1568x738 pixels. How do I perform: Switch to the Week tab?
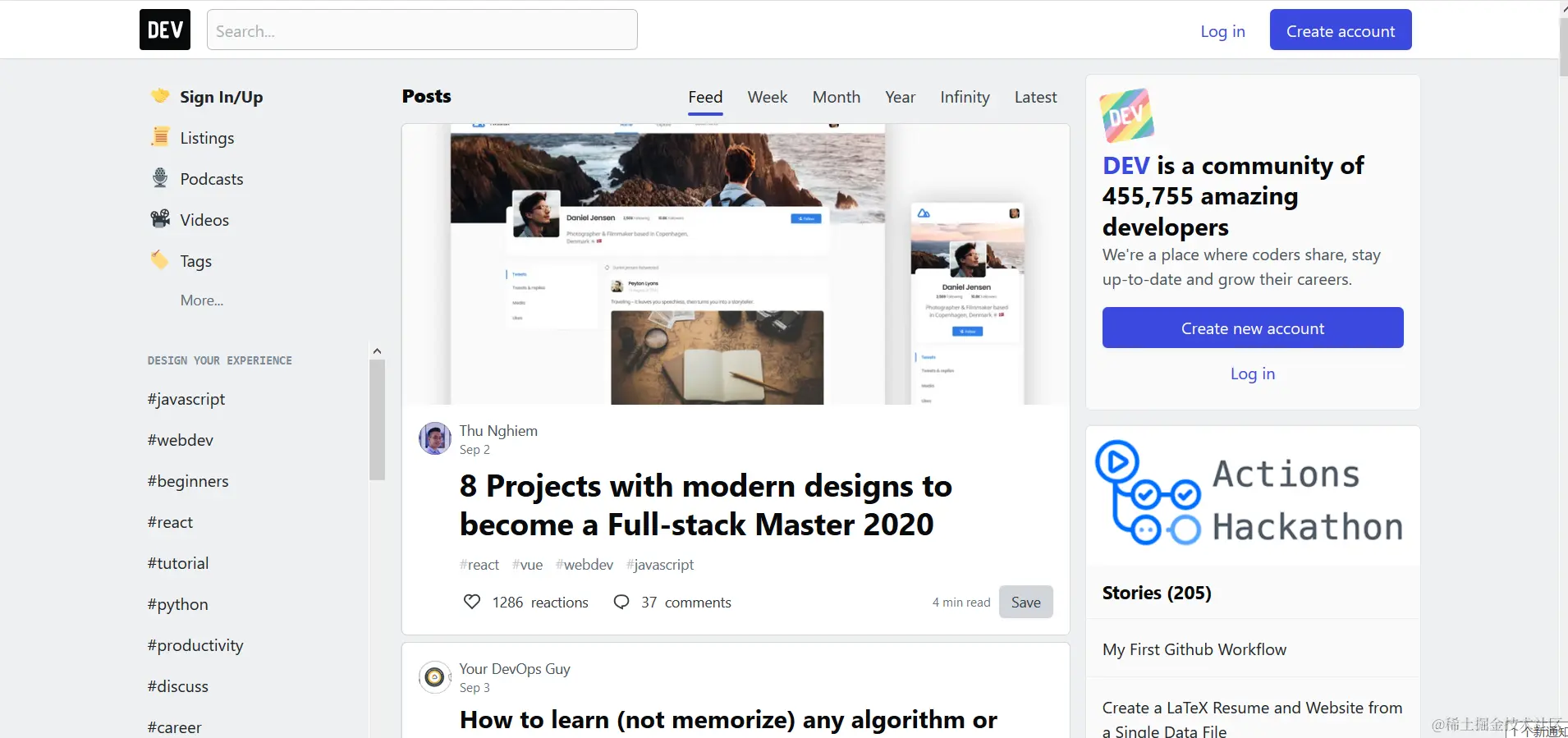768,97
